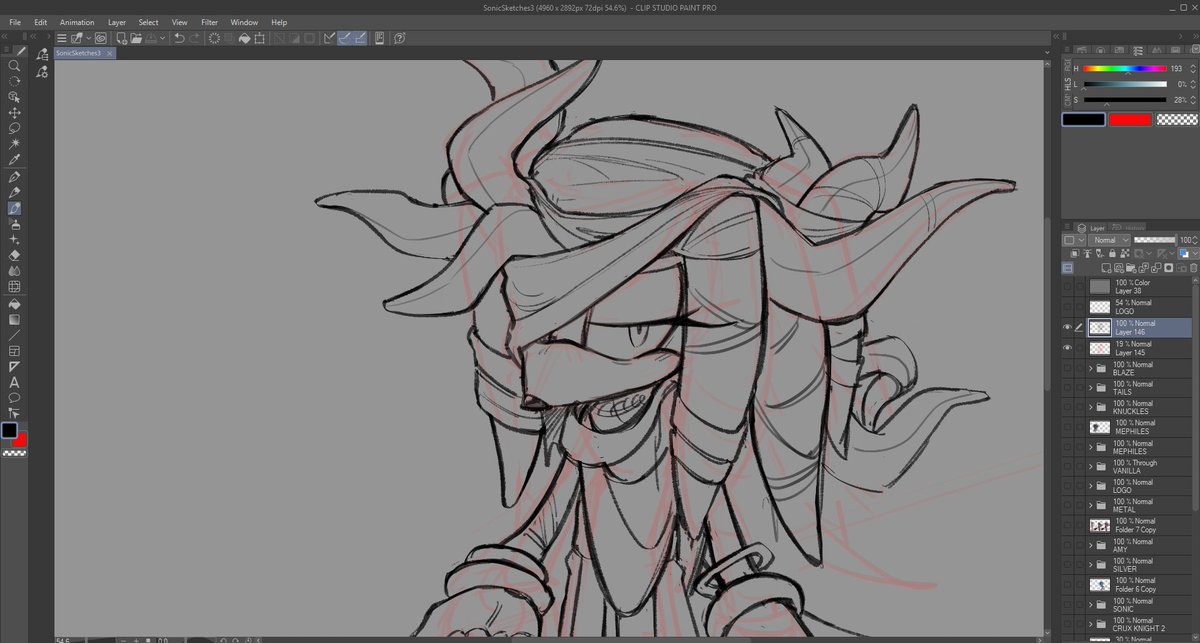
Task: Select the transparent color swatch in color panel
Action: point(1176,119)
